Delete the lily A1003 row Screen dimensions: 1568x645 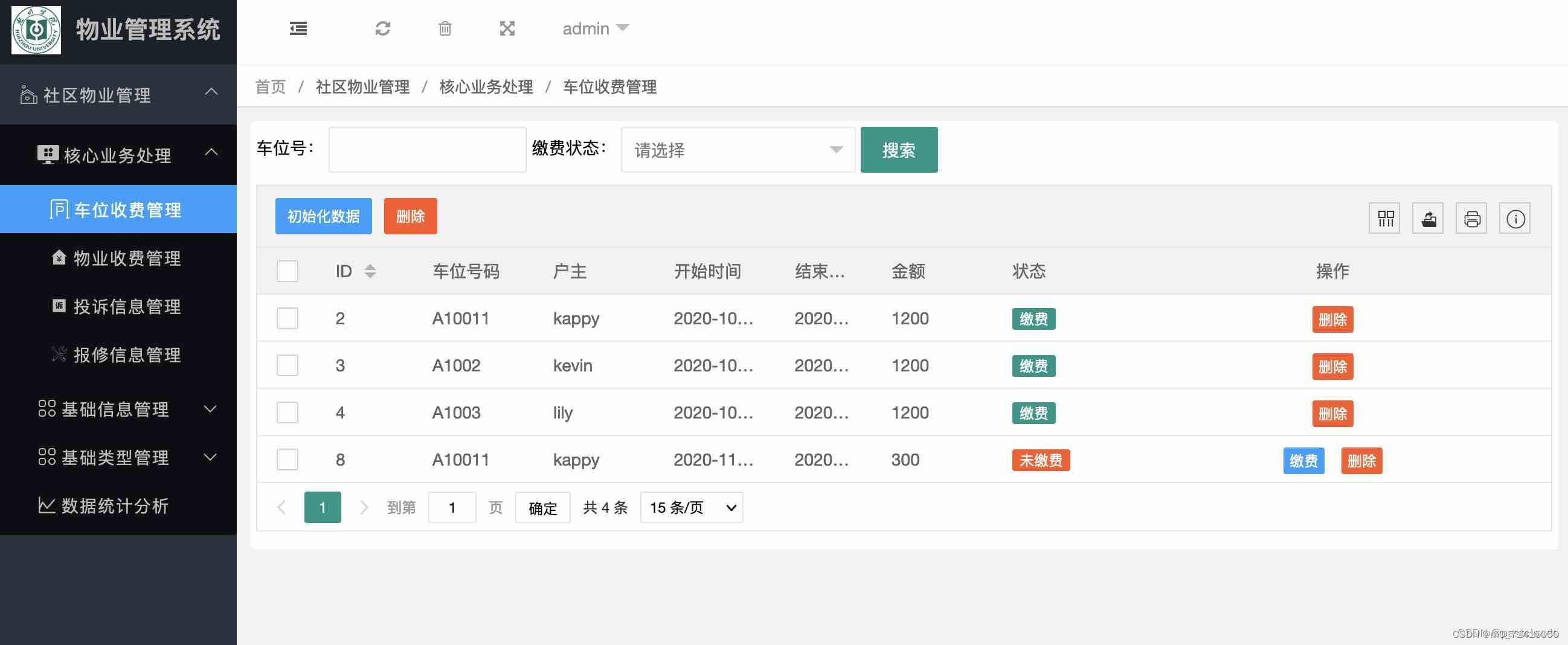point(1332,414)
